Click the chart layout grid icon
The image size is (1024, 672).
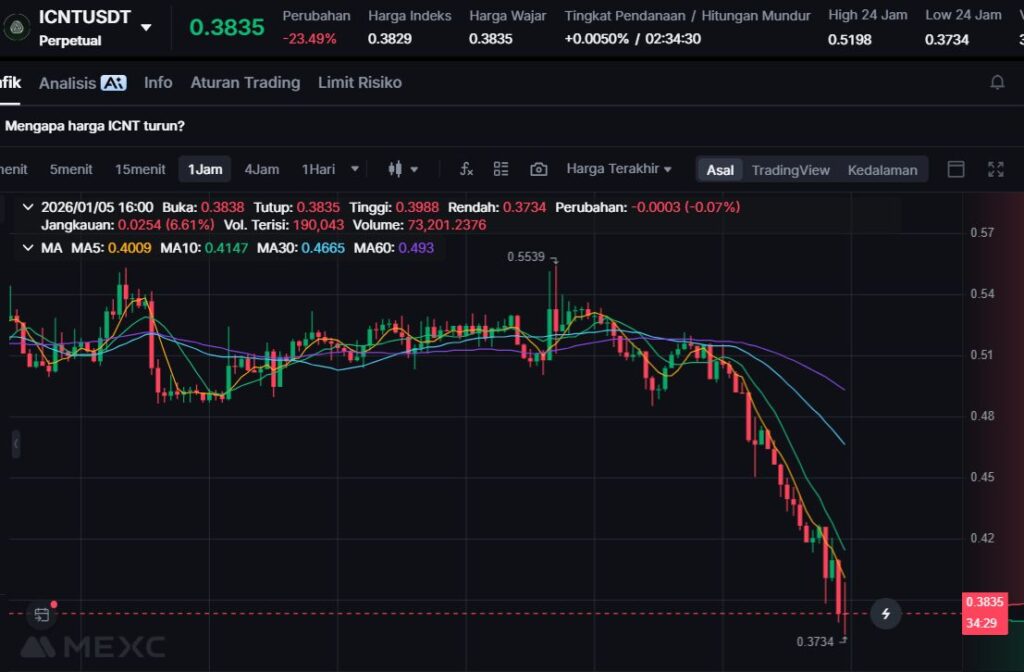501,169
